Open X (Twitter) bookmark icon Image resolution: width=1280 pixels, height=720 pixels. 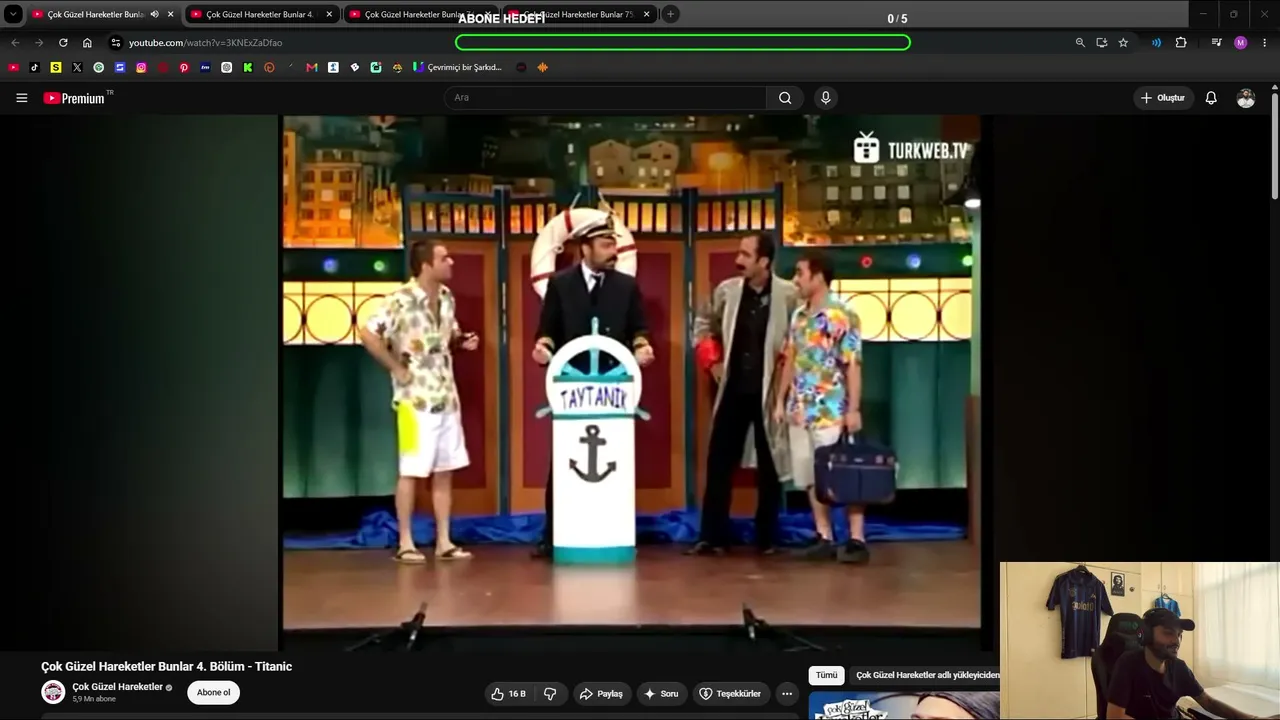pos(77,68)
